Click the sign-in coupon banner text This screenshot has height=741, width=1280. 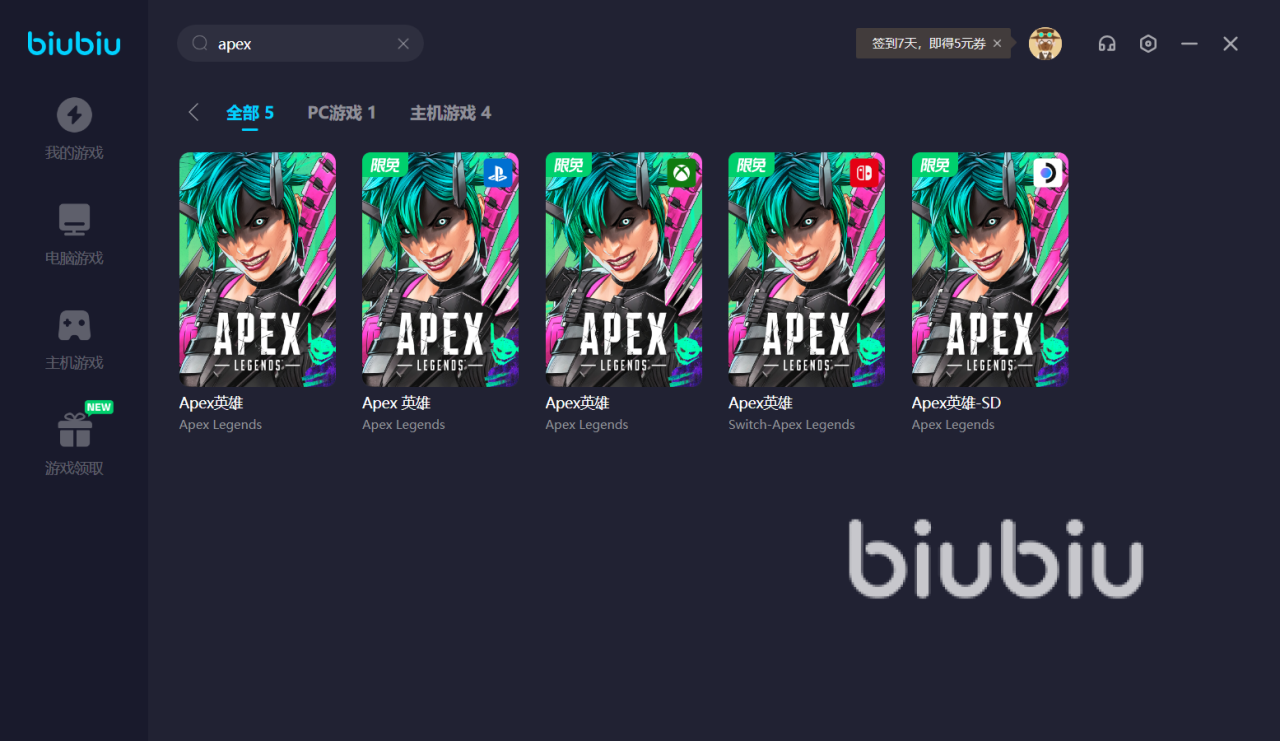[x=929, y=44]
